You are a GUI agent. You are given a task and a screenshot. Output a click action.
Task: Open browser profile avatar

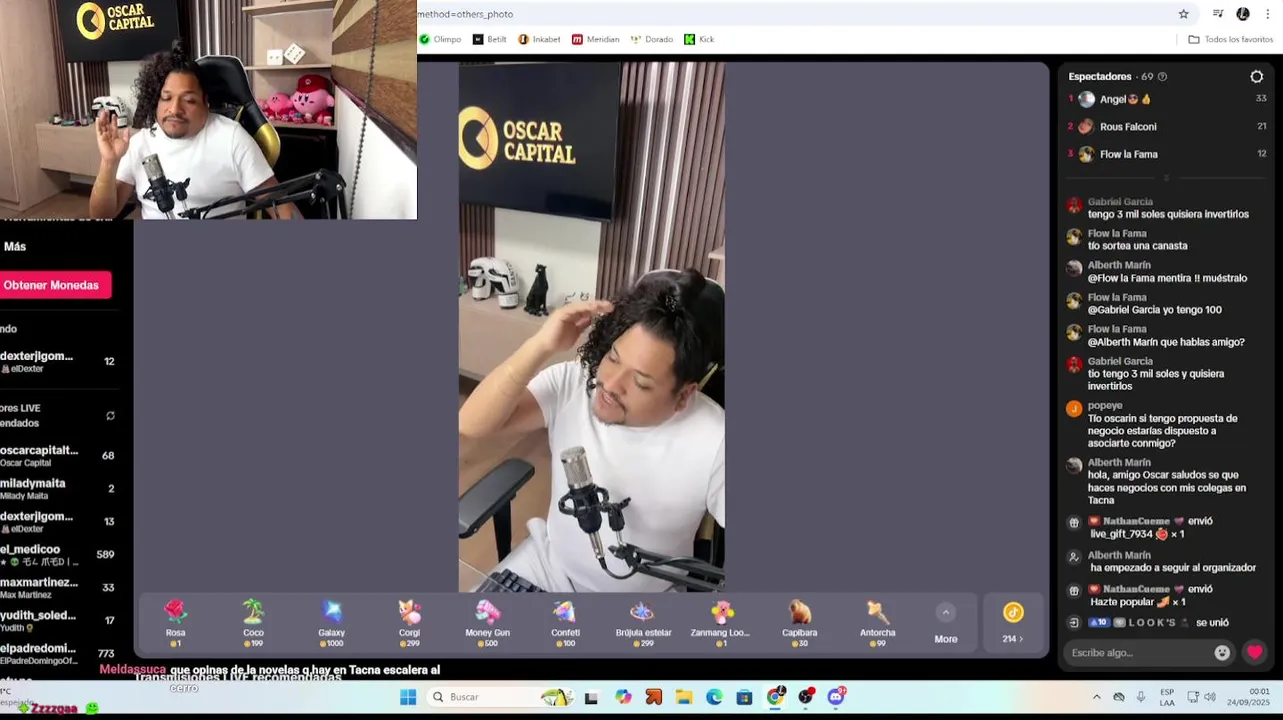point(1243,14)
